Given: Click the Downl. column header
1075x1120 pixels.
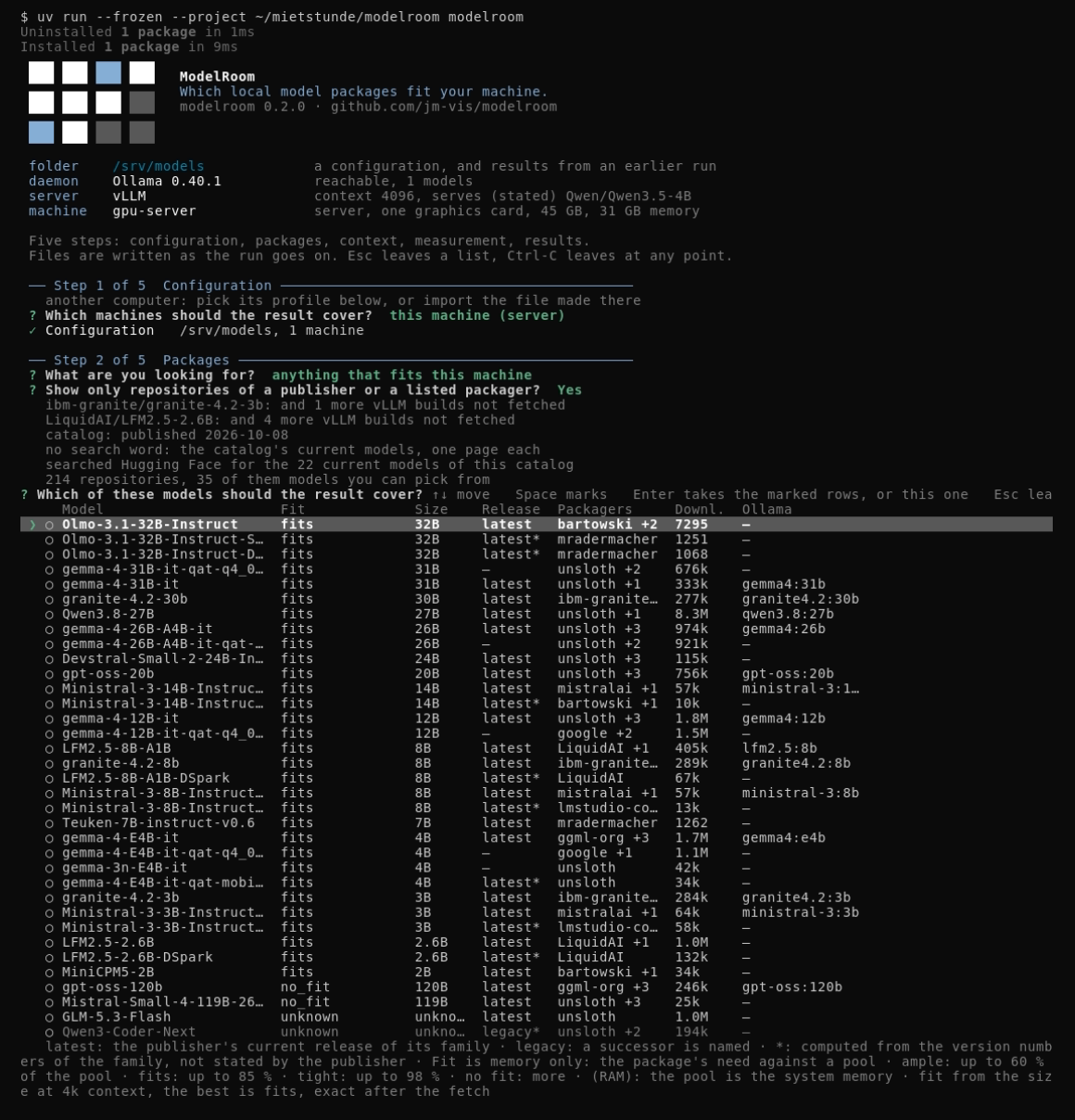Looking at the screenshot, I should click(700, 509).
